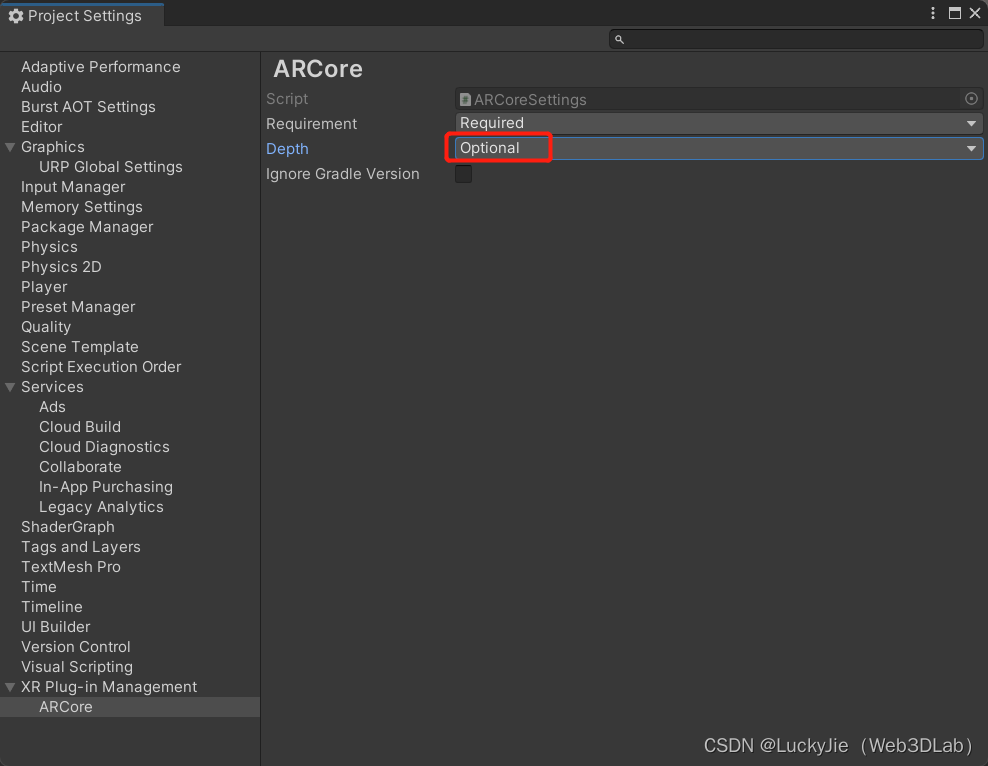The height and width of the screenshot is (766, 988).
Task: Click the Requirement property label
Action: 311,123
